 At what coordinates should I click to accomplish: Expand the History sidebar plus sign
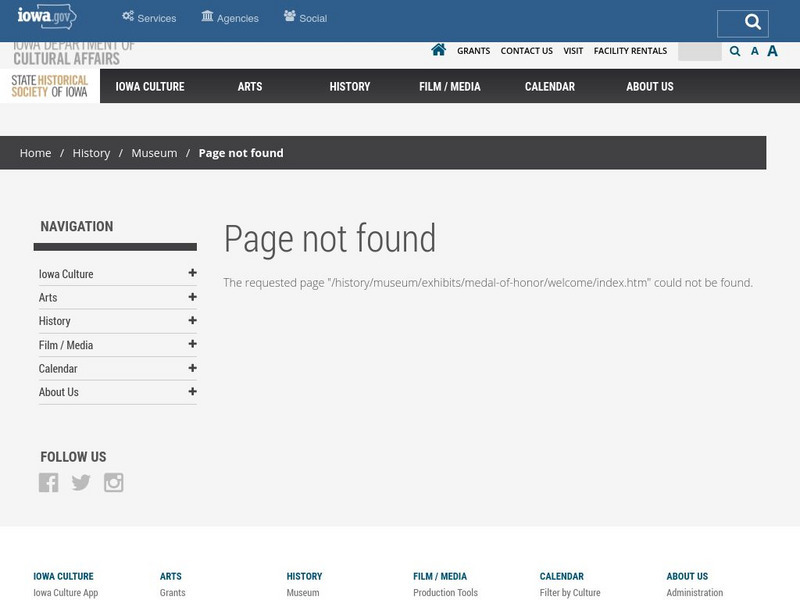pos(192,320)
